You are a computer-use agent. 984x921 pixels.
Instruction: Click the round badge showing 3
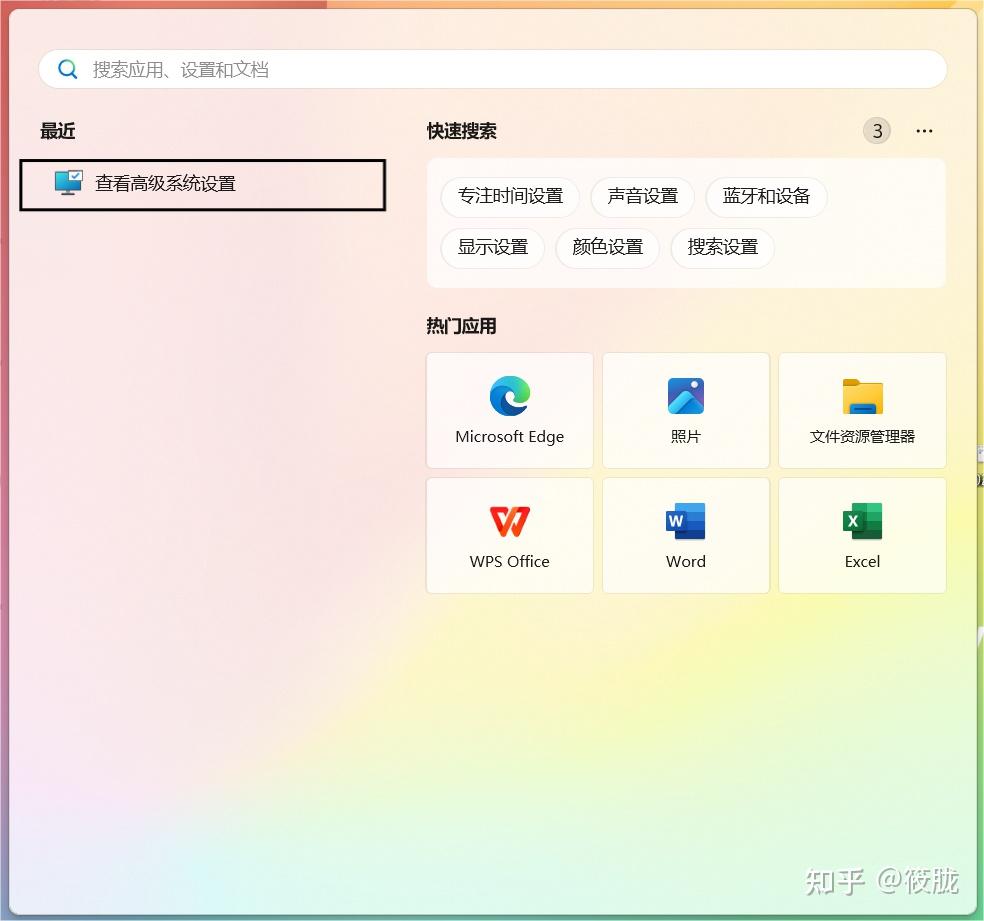coord(877,131)
